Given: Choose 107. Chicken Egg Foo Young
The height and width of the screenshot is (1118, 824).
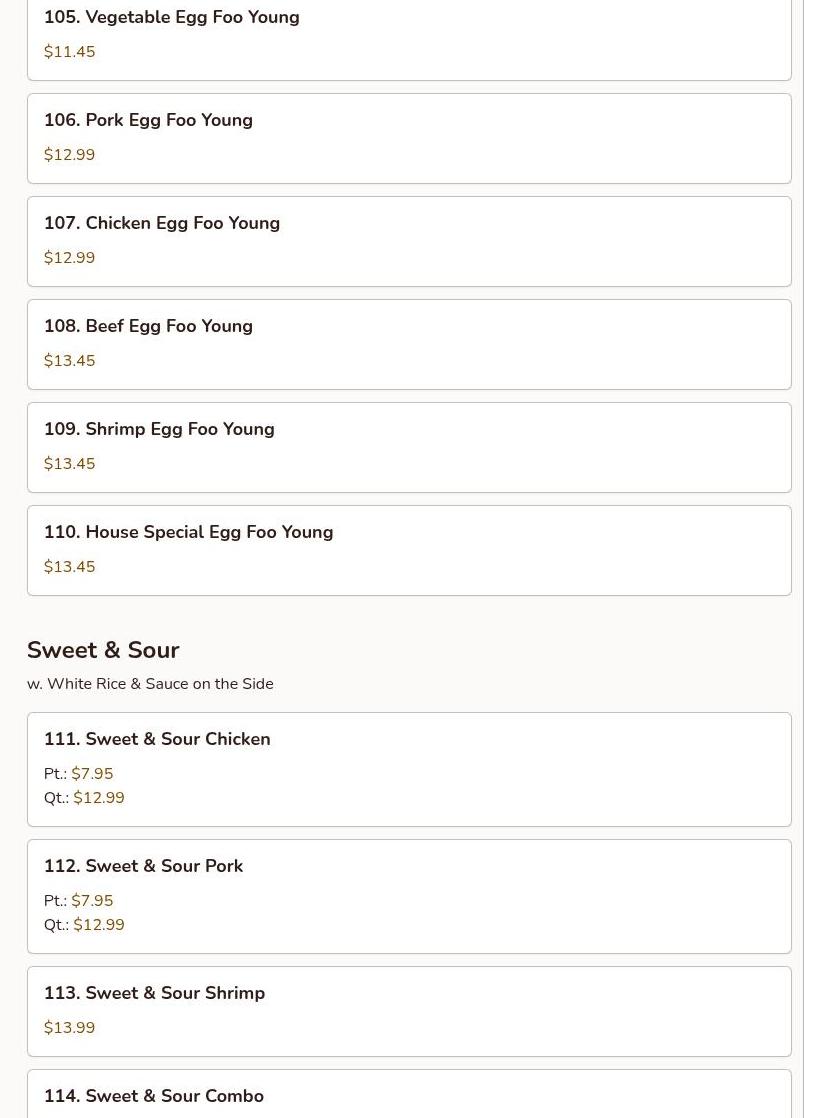Looking at the screenshot, I should 161,224.
